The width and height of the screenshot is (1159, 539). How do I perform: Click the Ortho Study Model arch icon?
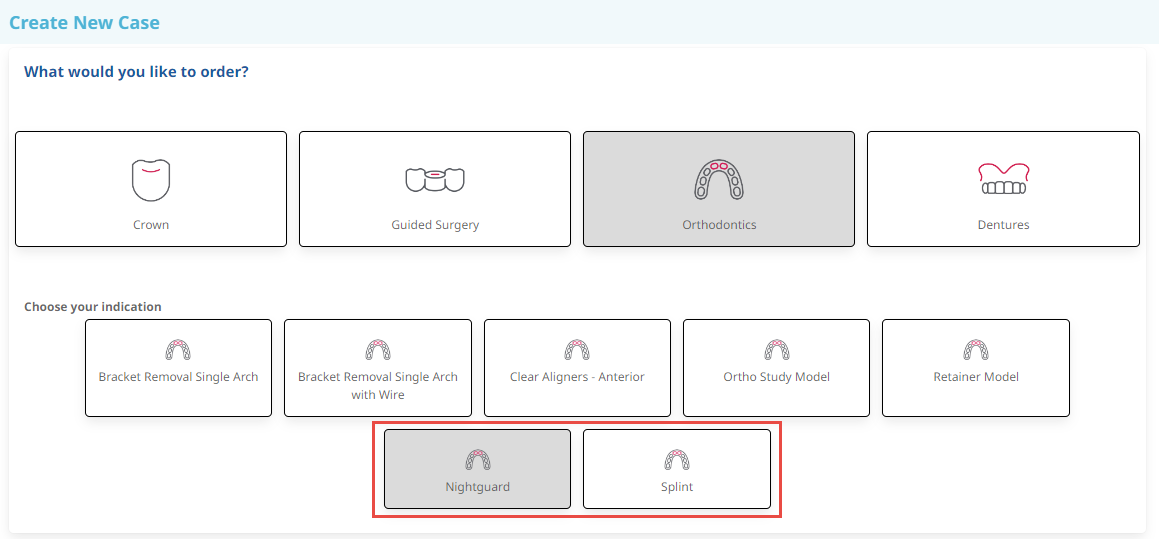777,350
